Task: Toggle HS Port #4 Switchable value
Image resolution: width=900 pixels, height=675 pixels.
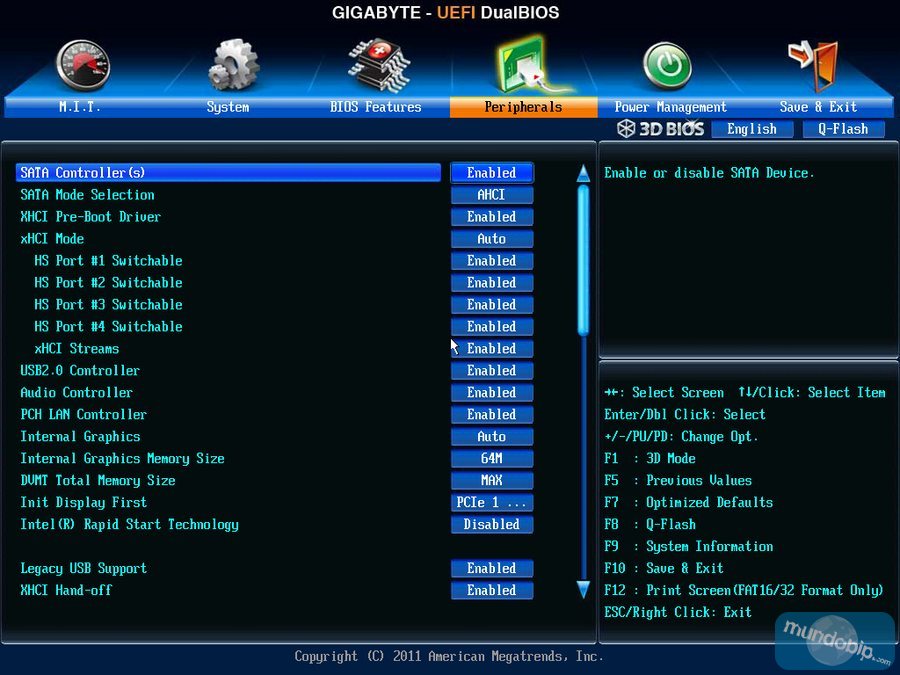Action: pyautogui.click(x=492, y=327)
